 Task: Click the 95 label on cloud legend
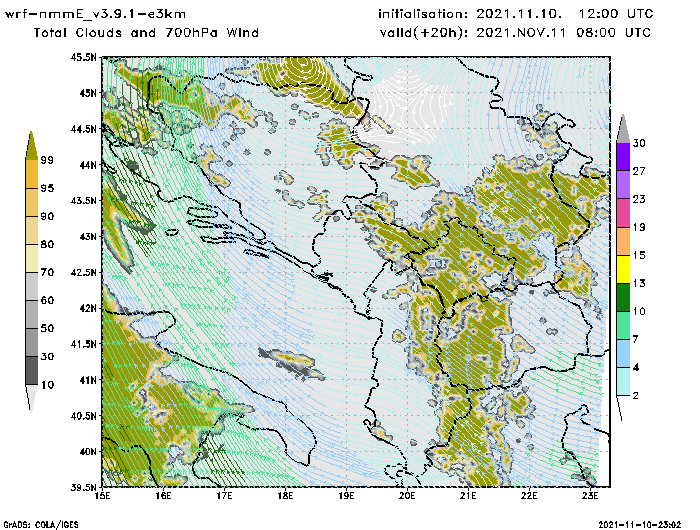click(47, 188)
